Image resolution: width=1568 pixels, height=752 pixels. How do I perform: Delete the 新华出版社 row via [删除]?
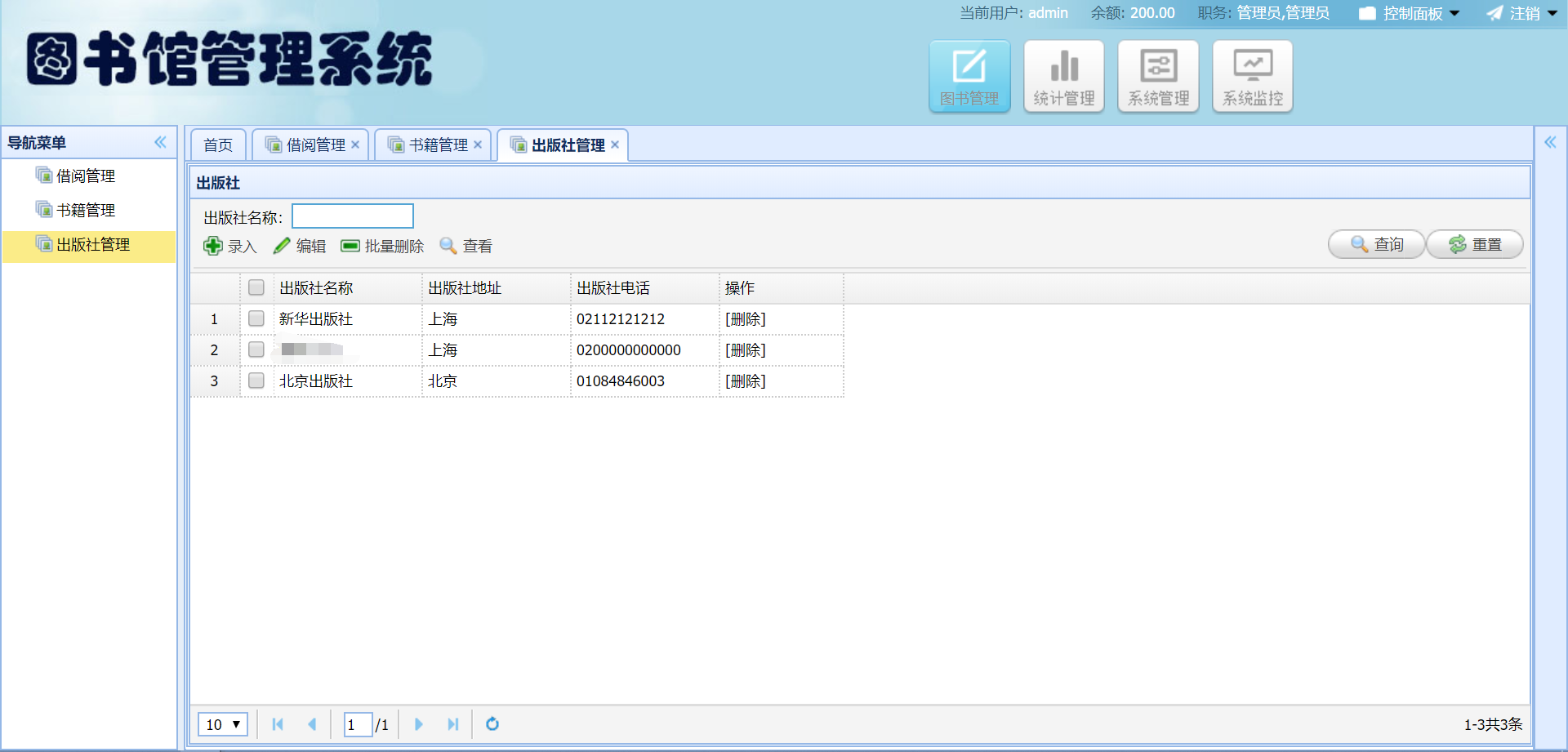point(745,319)
